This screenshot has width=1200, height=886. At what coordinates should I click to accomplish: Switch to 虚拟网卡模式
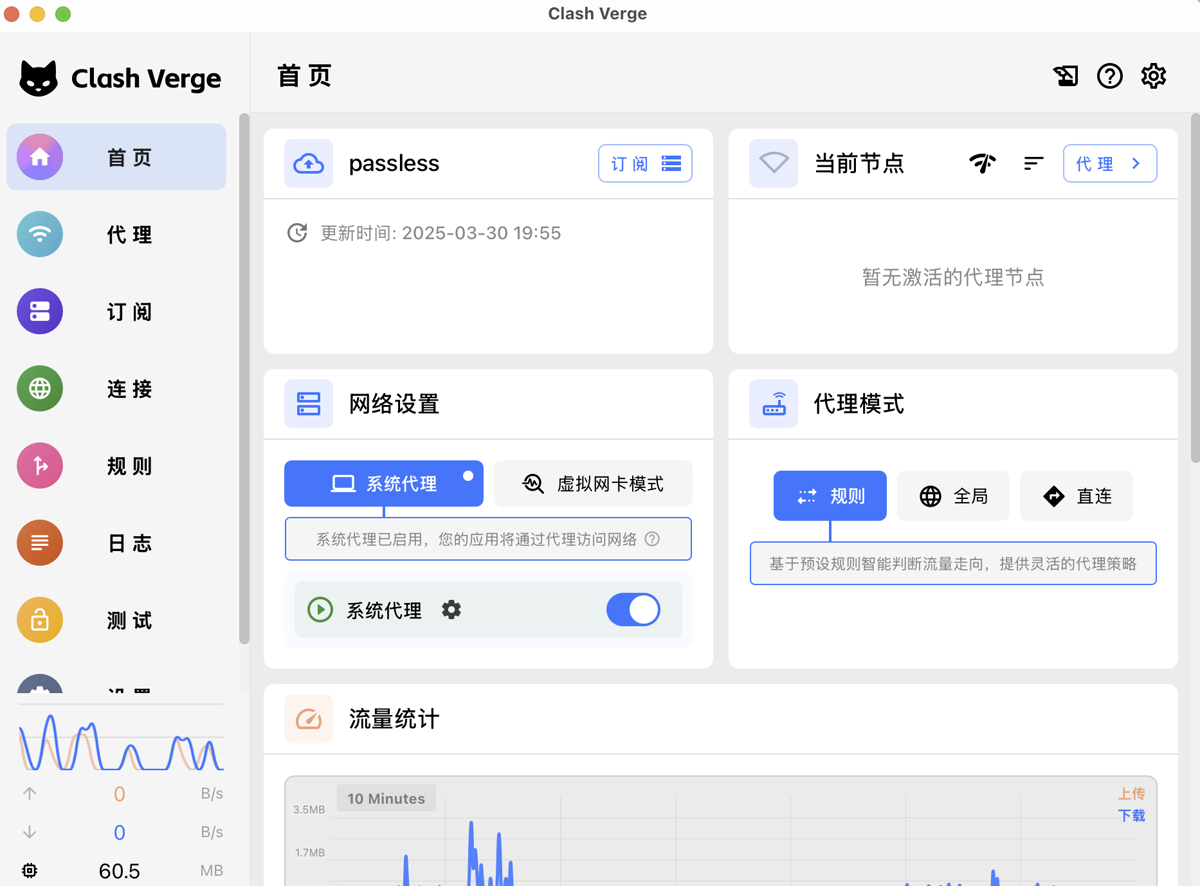coord(592,483)
